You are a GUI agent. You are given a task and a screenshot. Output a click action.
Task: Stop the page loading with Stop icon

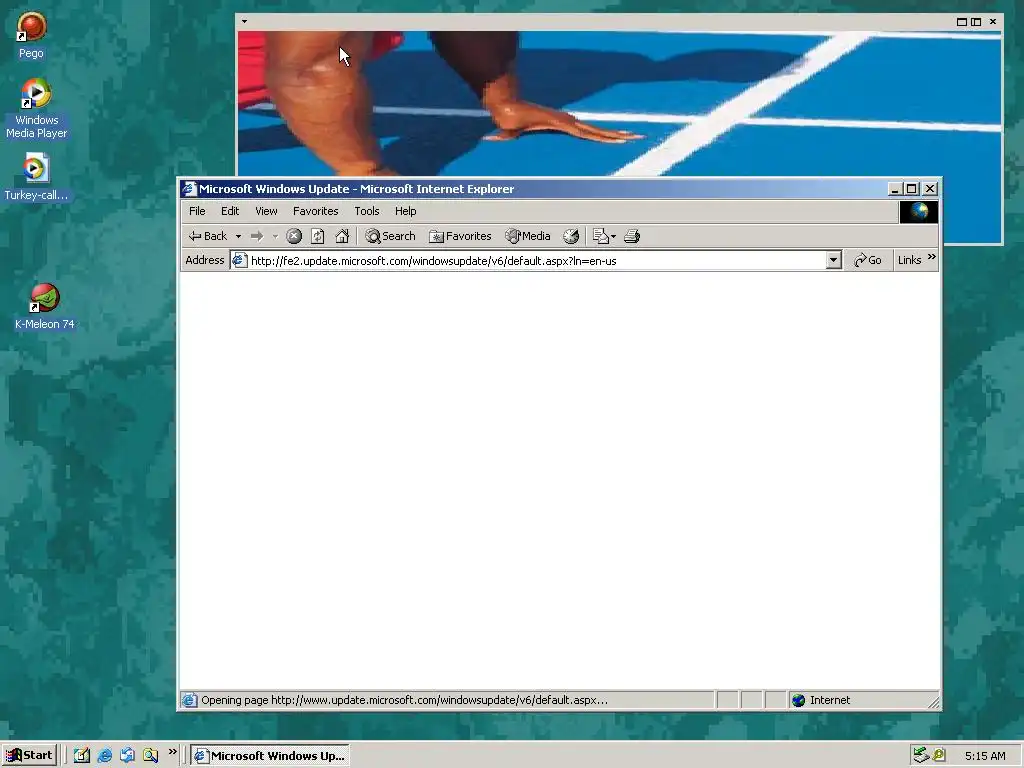pyautogui.click(x=294, y=236)
